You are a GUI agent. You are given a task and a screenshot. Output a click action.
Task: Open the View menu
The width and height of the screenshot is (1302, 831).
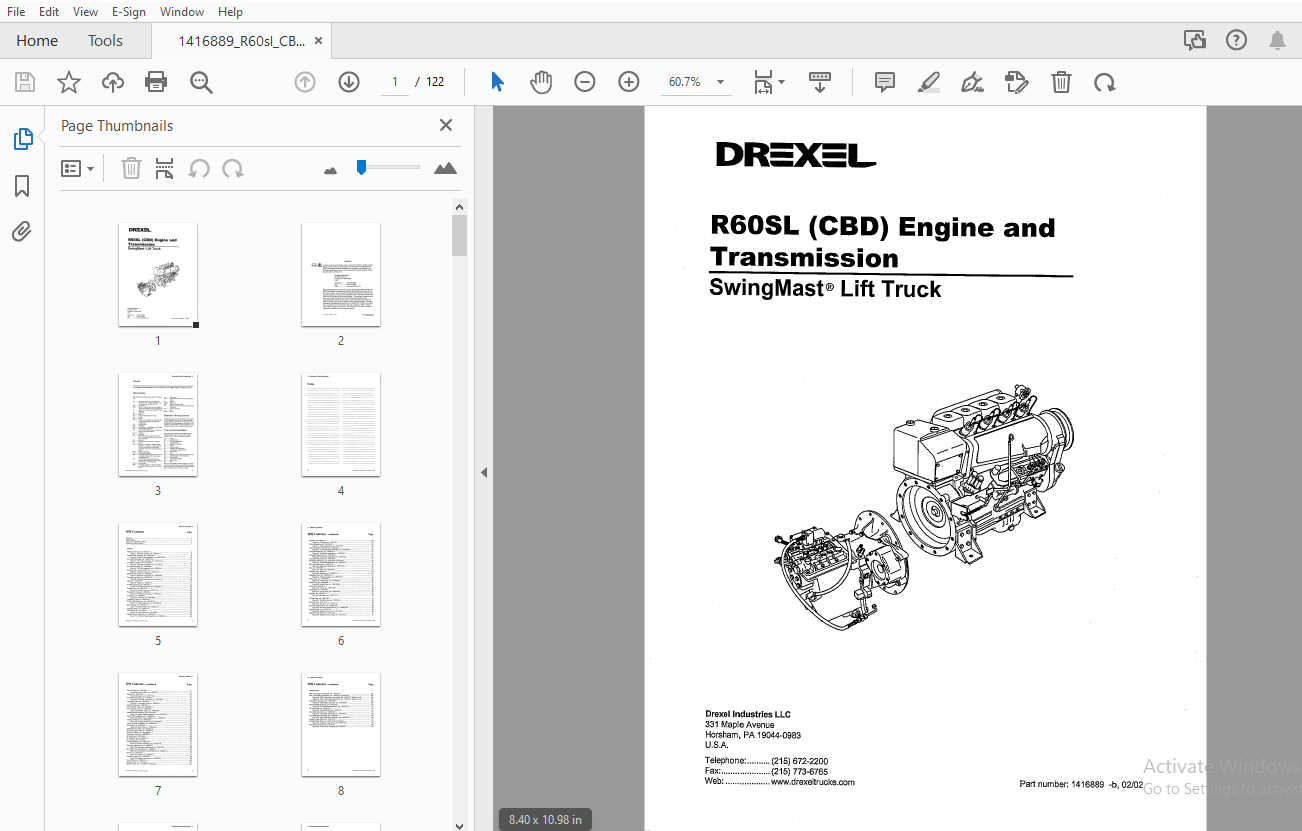pos(86,12)
